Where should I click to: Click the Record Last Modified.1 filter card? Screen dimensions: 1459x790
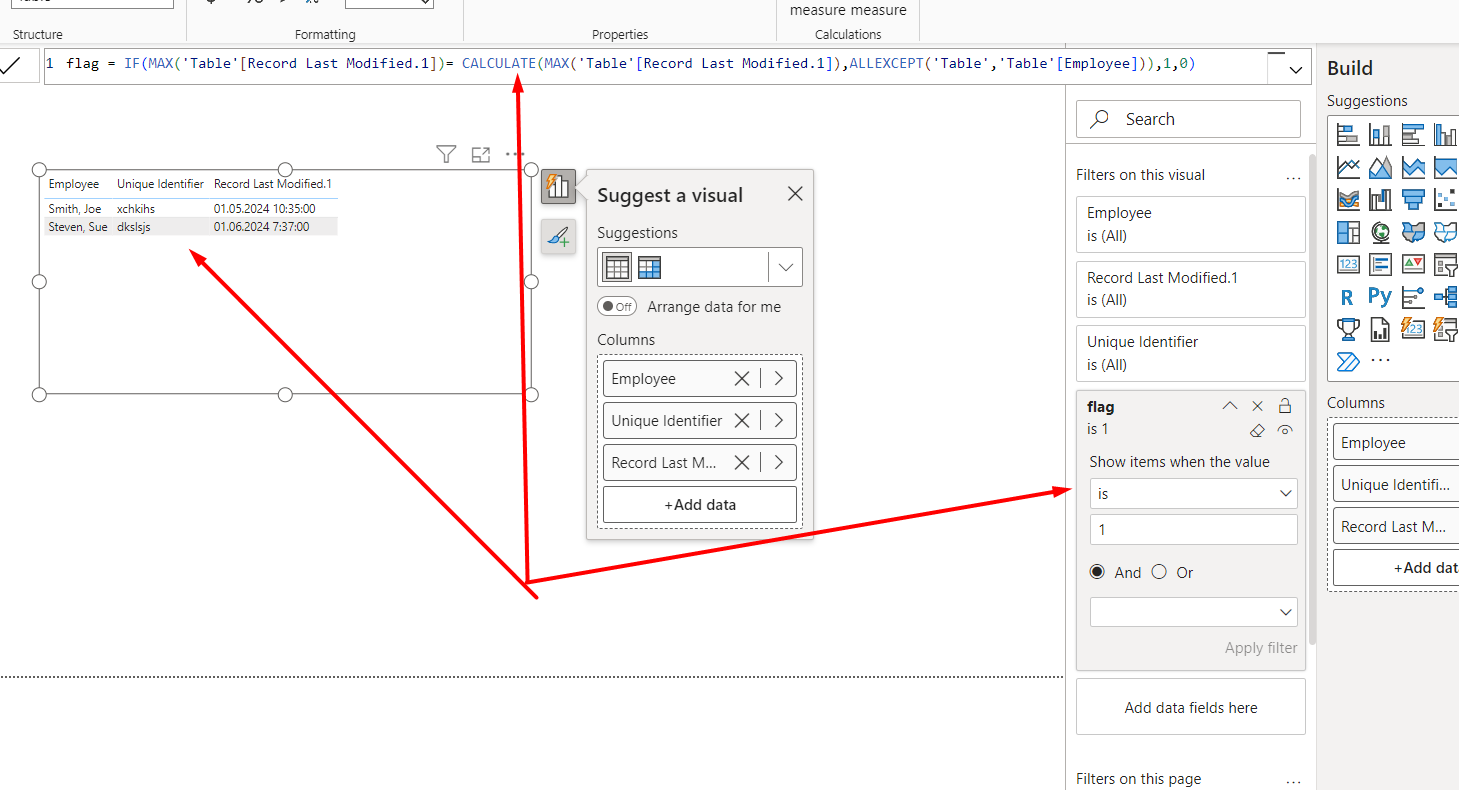[1191, 289]
